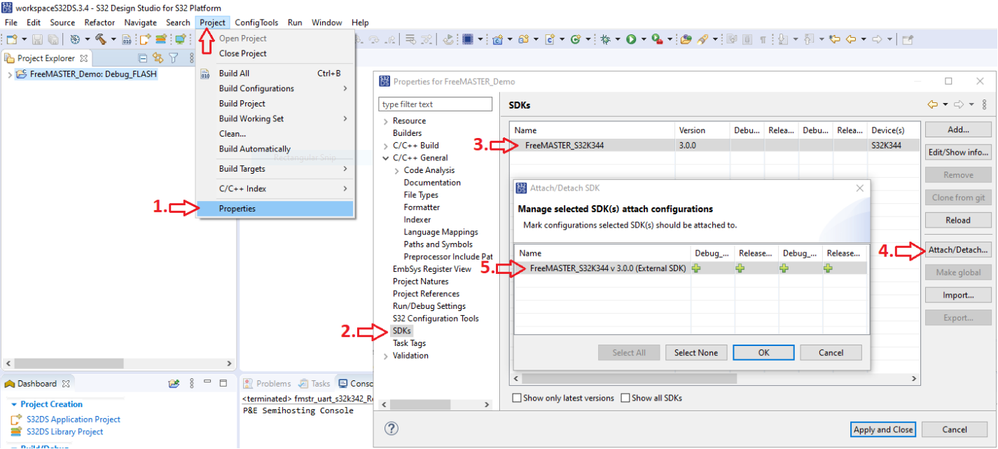The height and width of the screenshot is (449, 998).
Task: Expand the Validation node
Action: pos(385,356)
